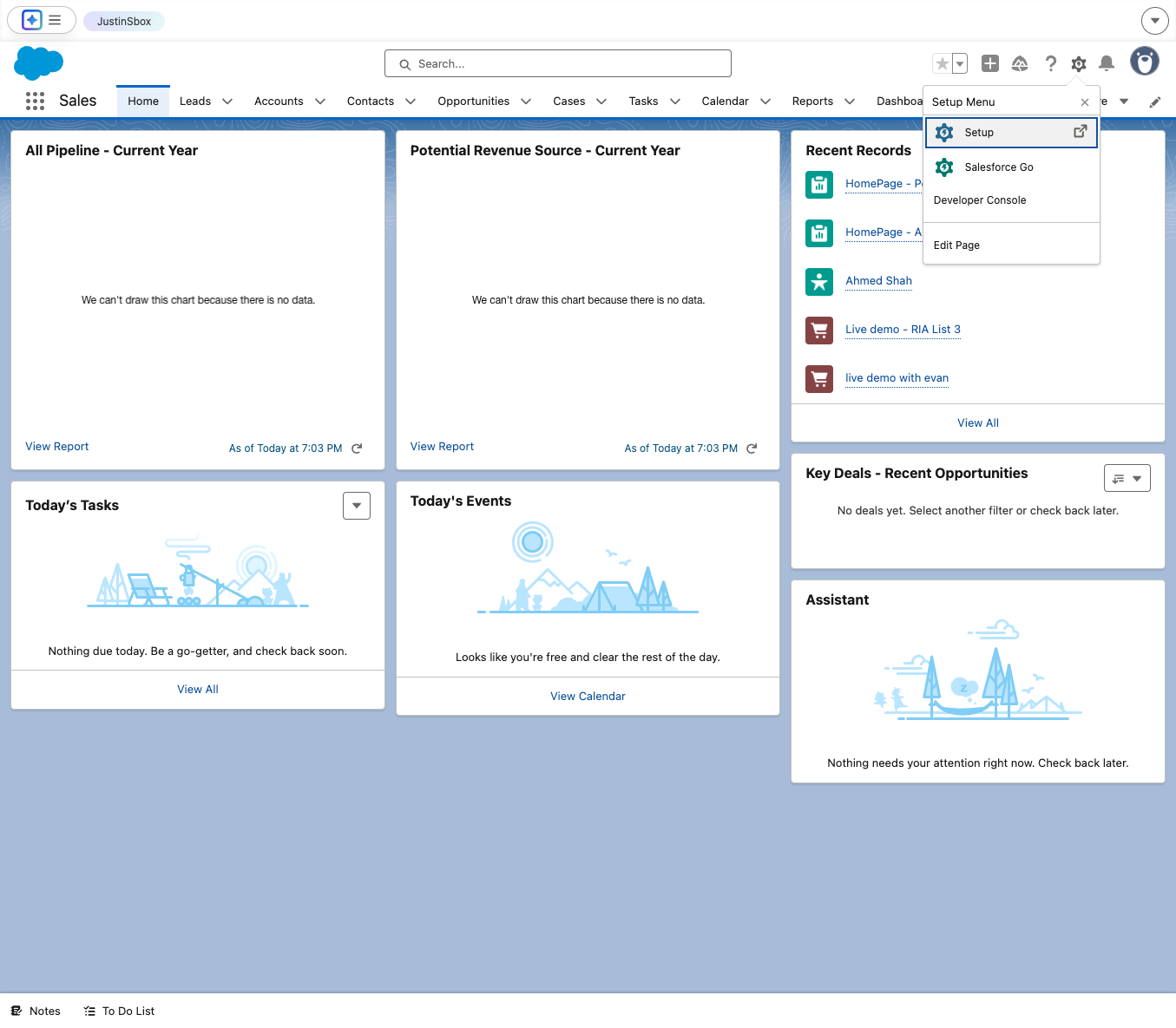Expand the Leads tab chevron
This screenshot has height=1028, width=1176.
click(x=227, y=101)
